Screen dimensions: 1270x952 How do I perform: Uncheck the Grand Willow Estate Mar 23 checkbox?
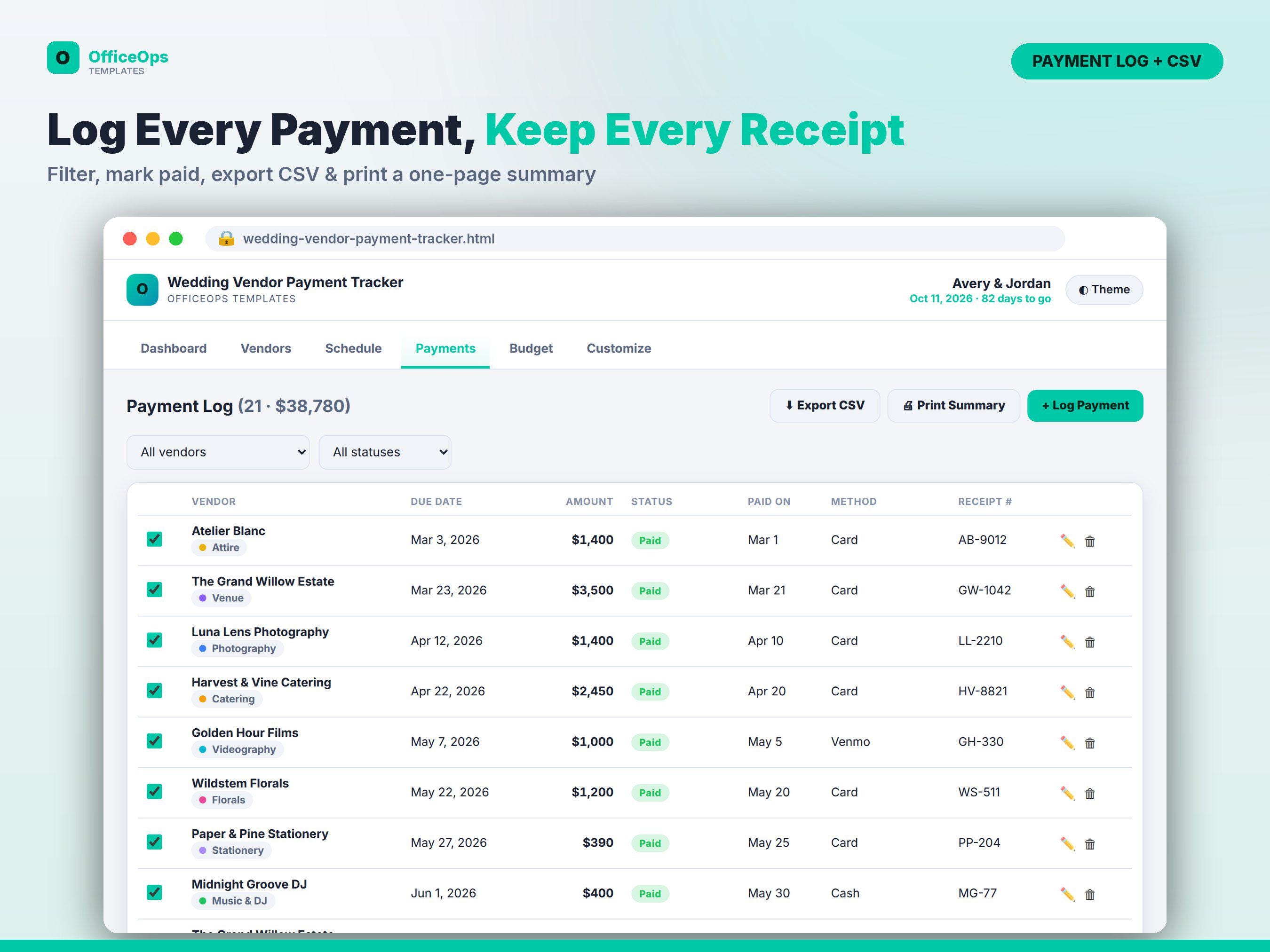(154, 590)
